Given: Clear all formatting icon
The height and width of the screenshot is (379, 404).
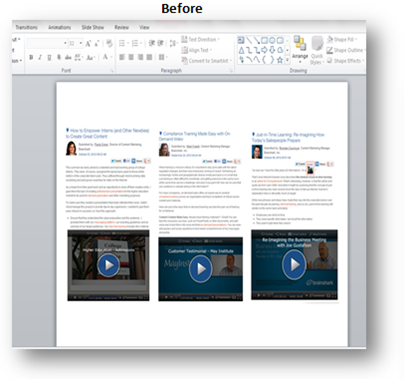Looking at the screenshot, I should [x=109, y=43].
